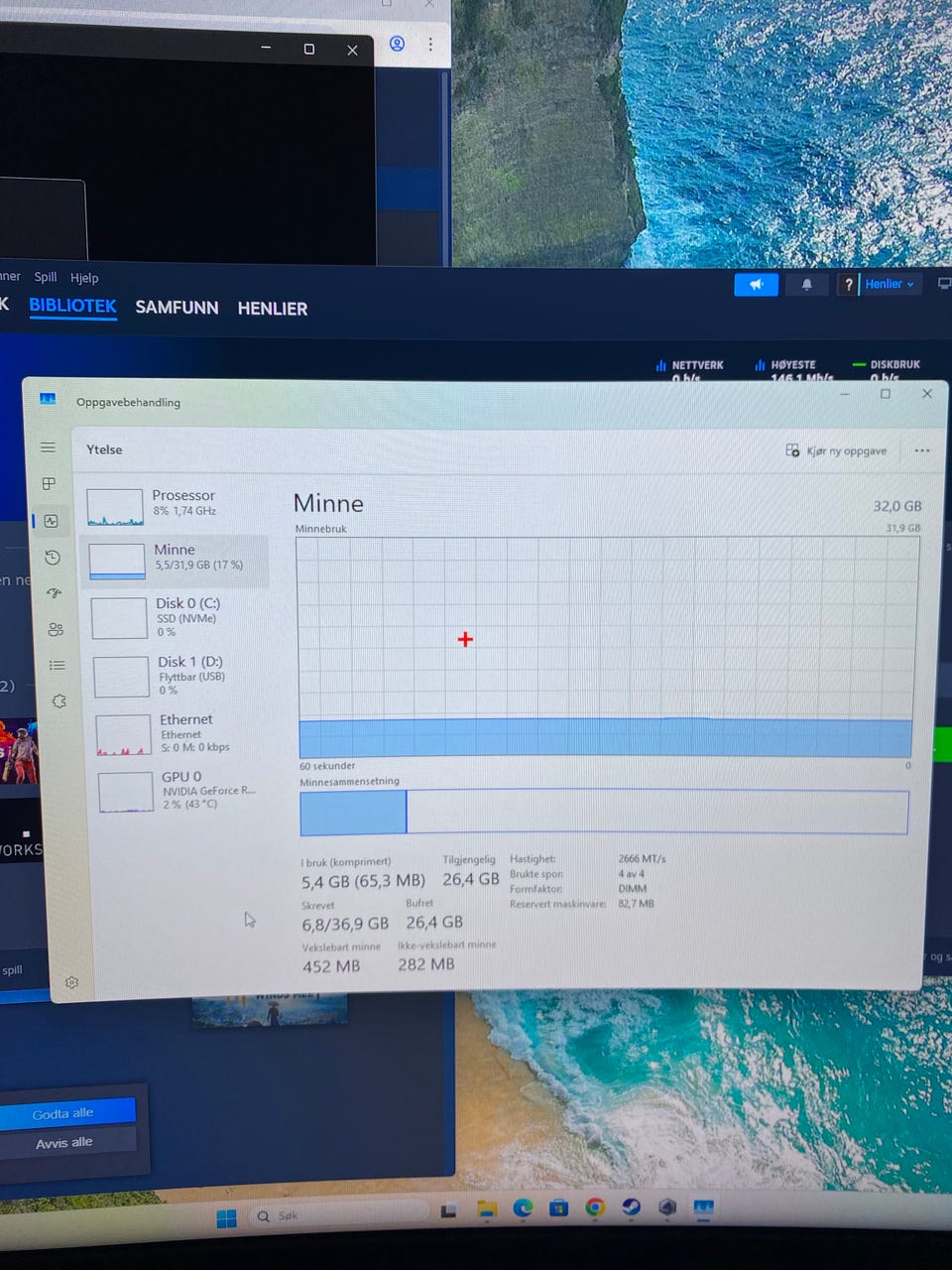Open Task Manager settings gear

coord(71,982)
